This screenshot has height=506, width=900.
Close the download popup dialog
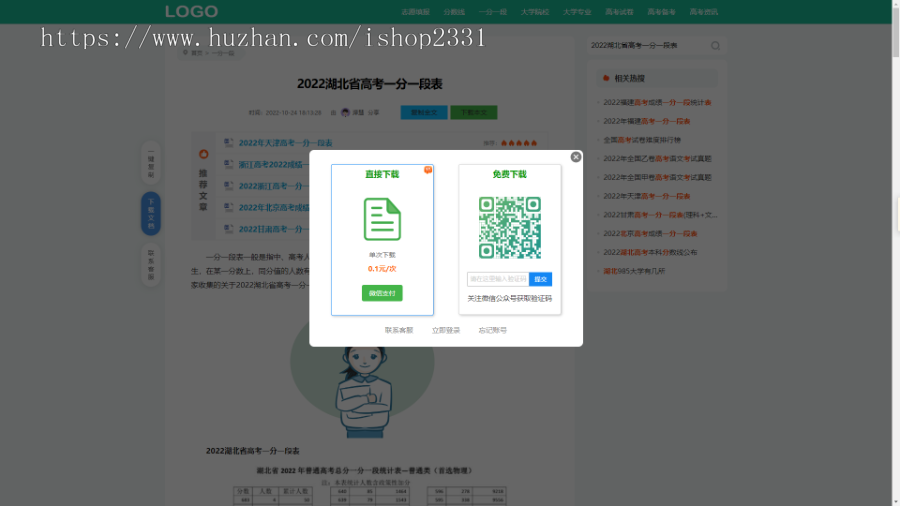pyautogui.click(x=576, y=157)
